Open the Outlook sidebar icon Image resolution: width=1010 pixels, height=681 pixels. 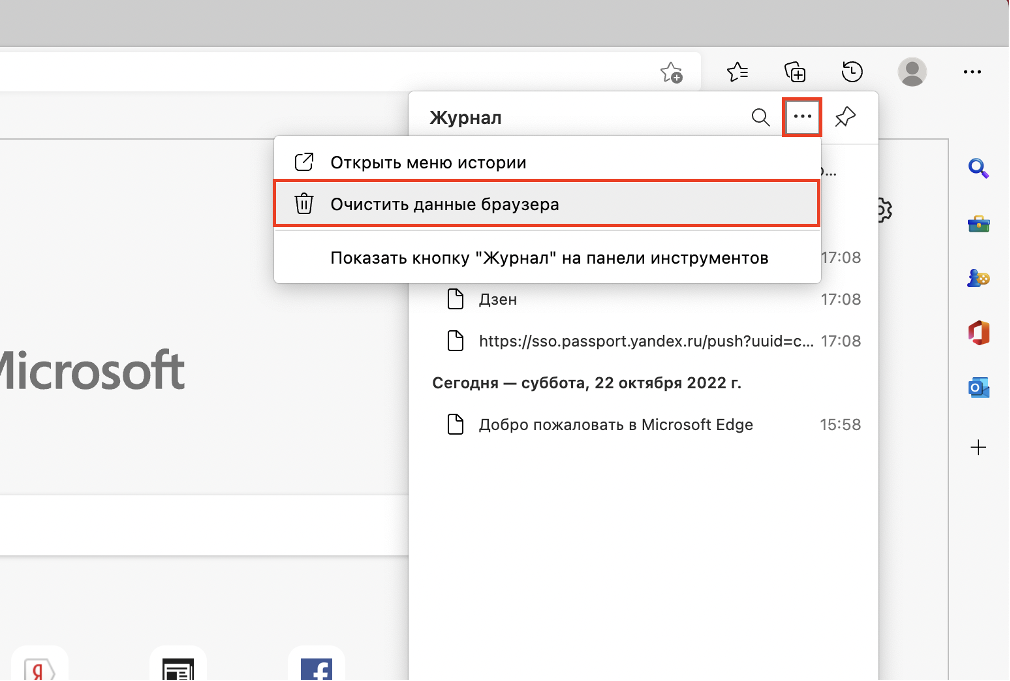pos(978,388)
